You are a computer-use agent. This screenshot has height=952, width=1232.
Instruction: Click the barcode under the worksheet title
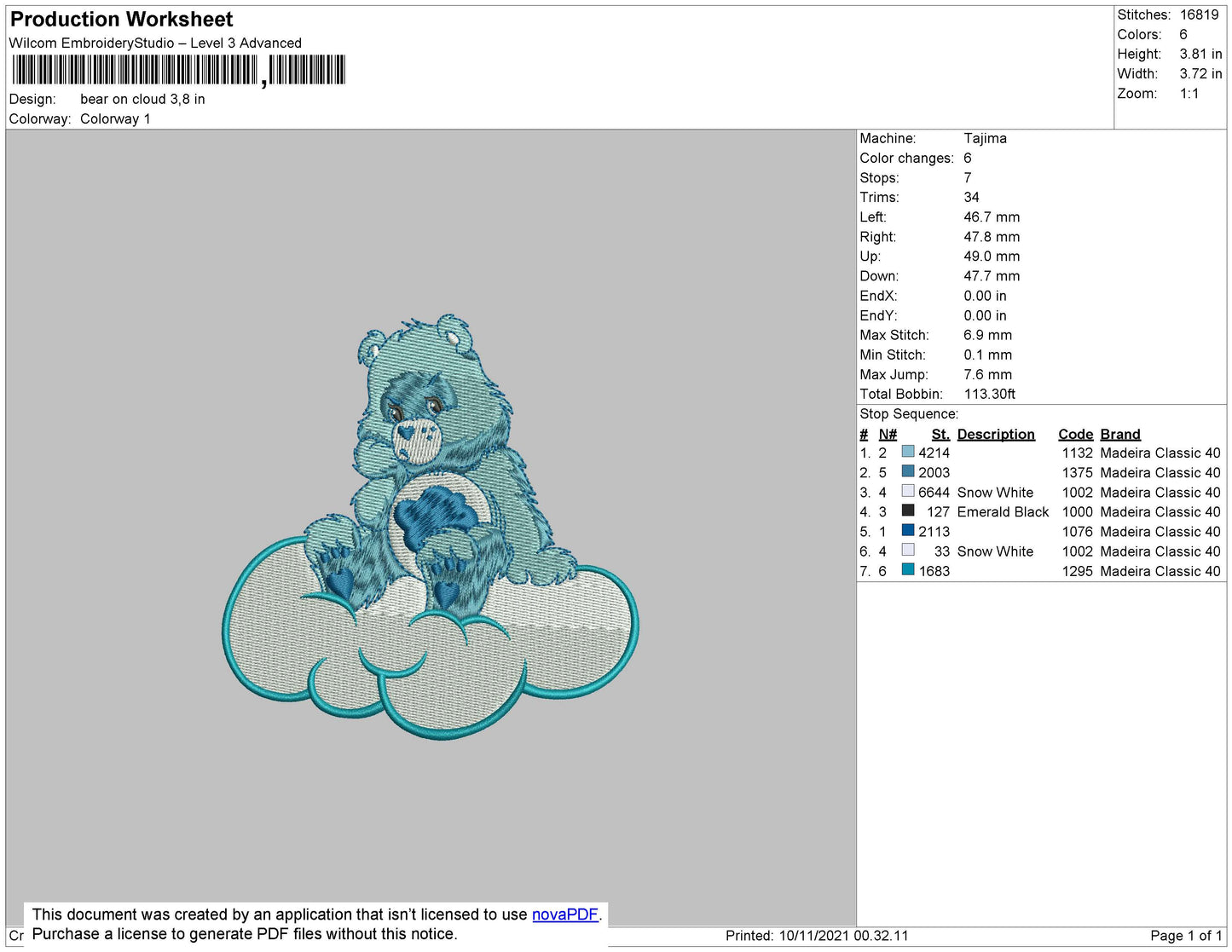(x=178, y=70)
